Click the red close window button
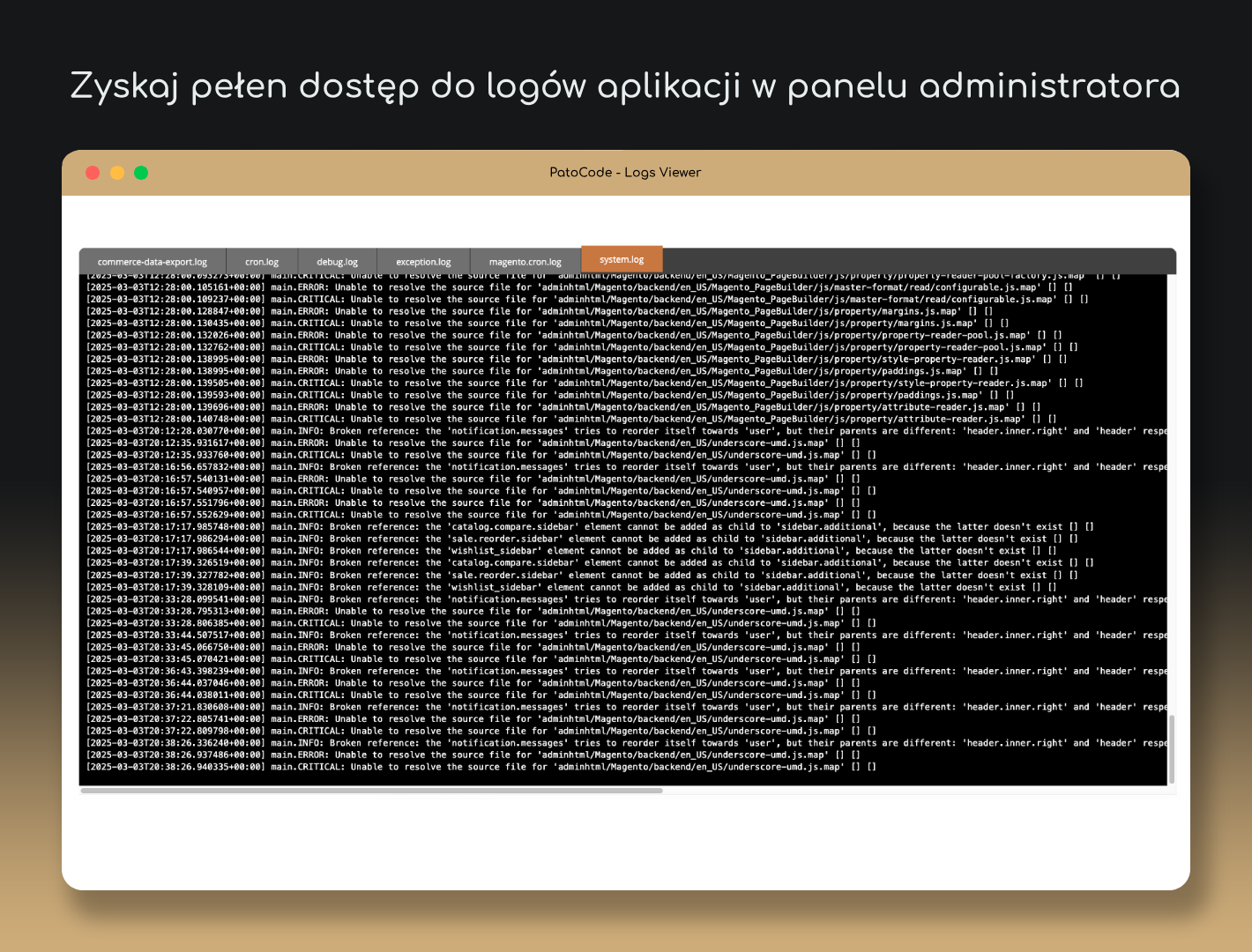 coord(93,173)
